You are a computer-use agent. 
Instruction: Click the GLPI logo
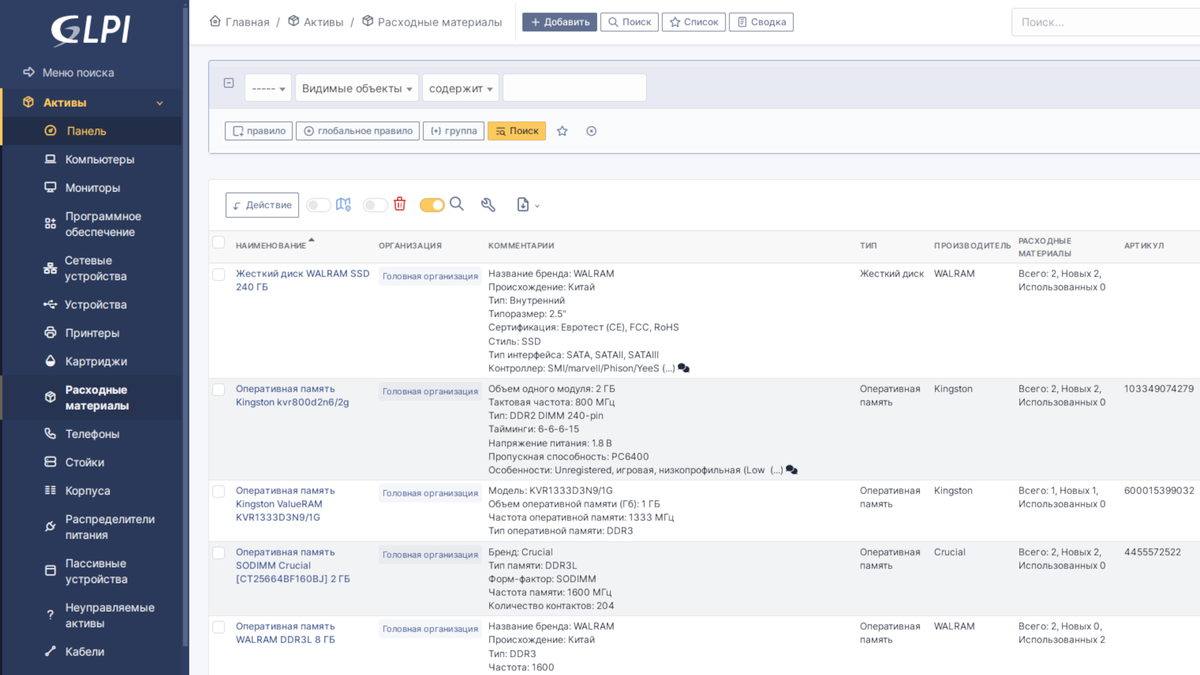tap(91, 29)
